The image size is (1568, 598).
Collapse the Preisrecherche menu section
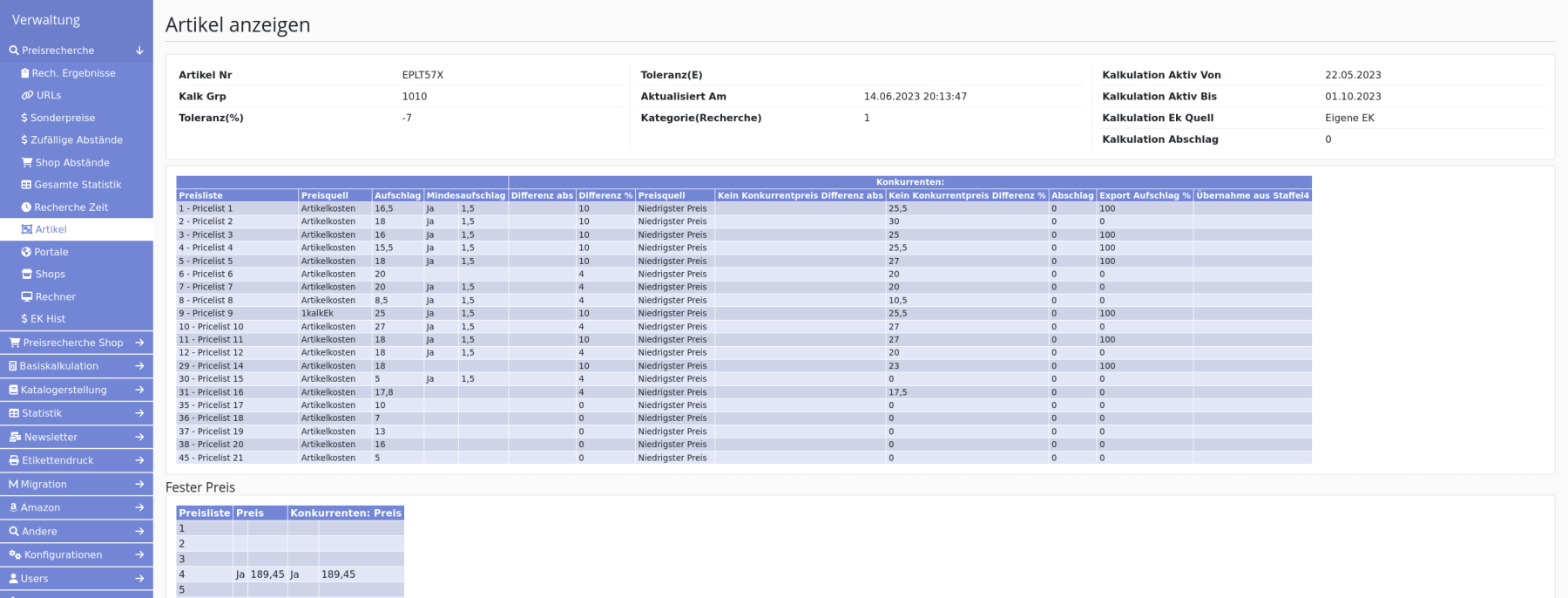tap(139, 51)
